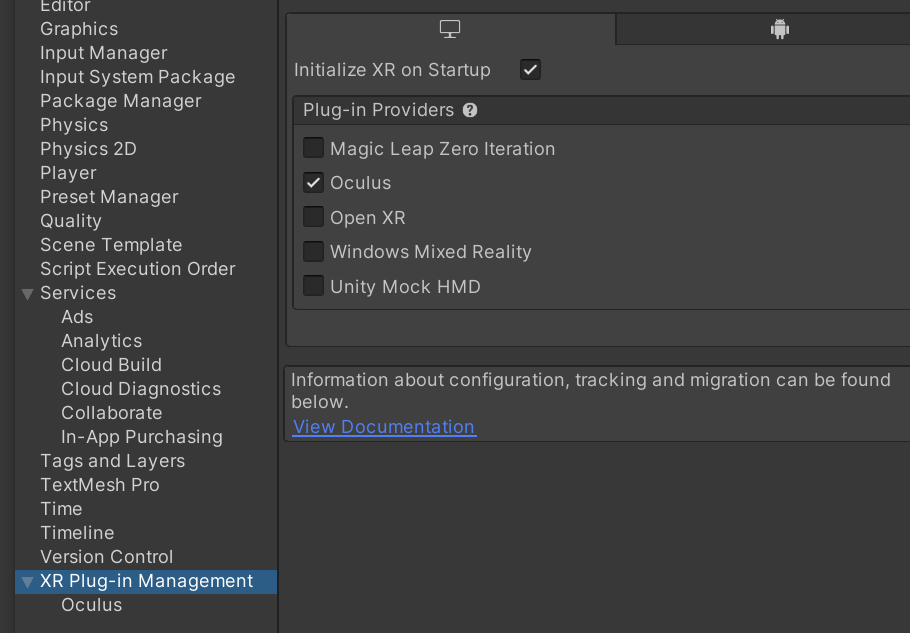Select Package Manager settings

coord(120,100)
